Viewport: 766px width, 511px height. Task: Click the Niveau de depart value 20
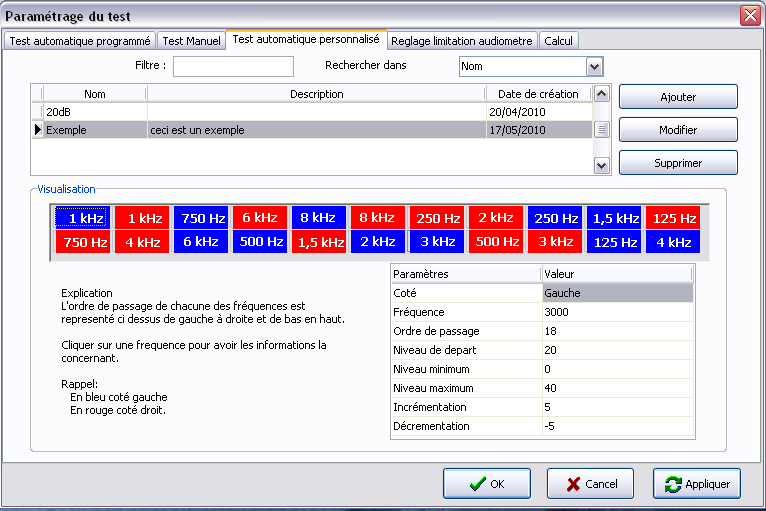click(x=618, y=350)
